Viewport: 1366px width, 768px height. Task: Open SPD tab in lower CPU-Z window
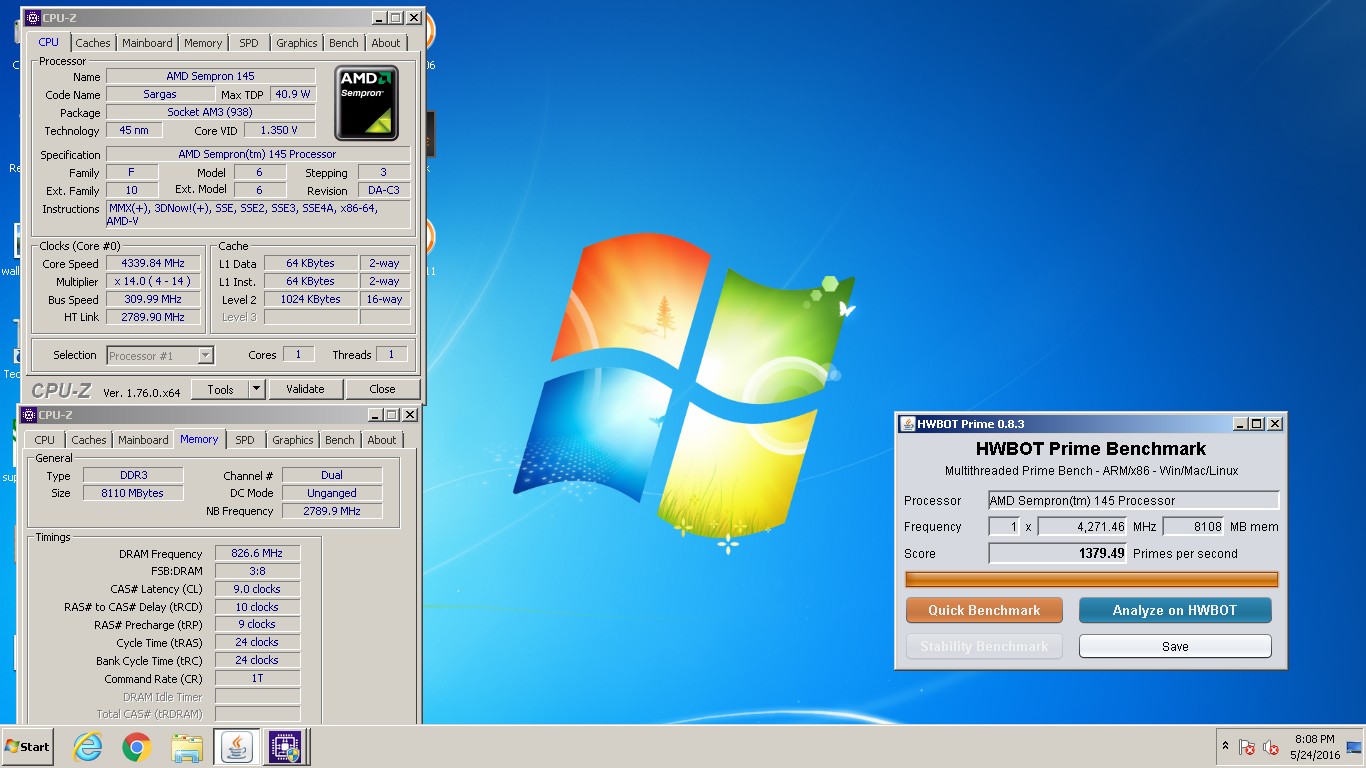[x=245, y=440]
